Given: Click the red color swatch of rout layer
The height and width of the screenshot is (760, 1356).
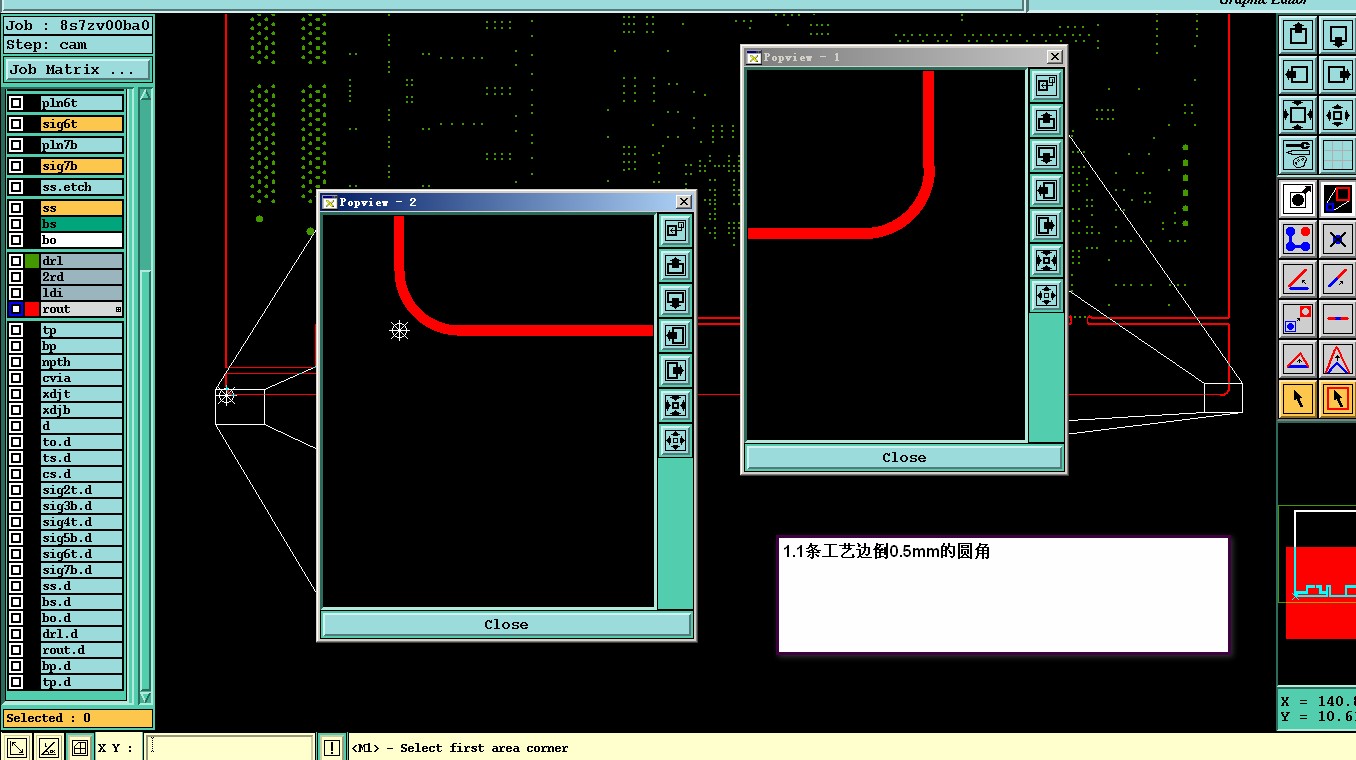Looking at the screenshot, I should (32, 309).
